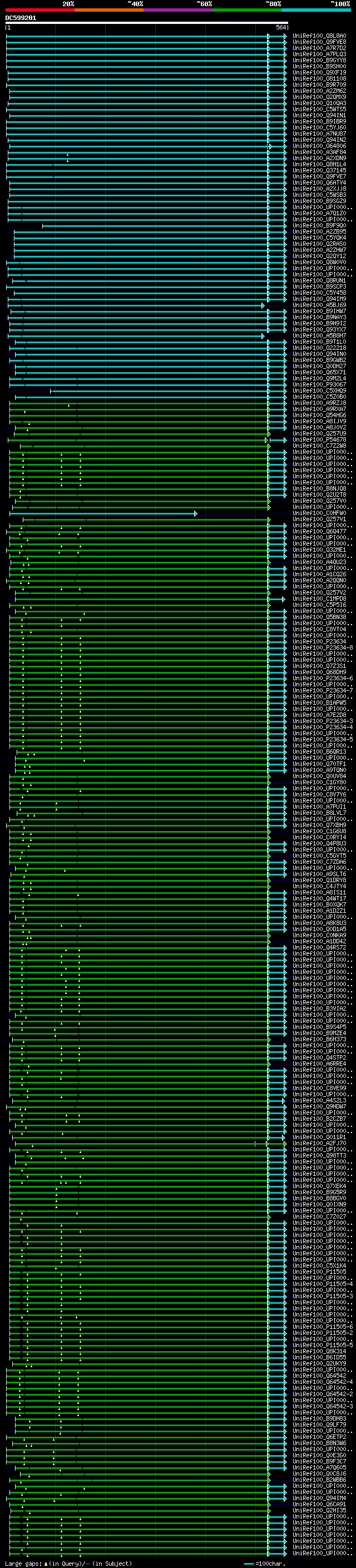Viewport: 356px width, 1568px height.
Task: Click hit label UniRef100_A9SLT6
Action: (x=319, y=873)
